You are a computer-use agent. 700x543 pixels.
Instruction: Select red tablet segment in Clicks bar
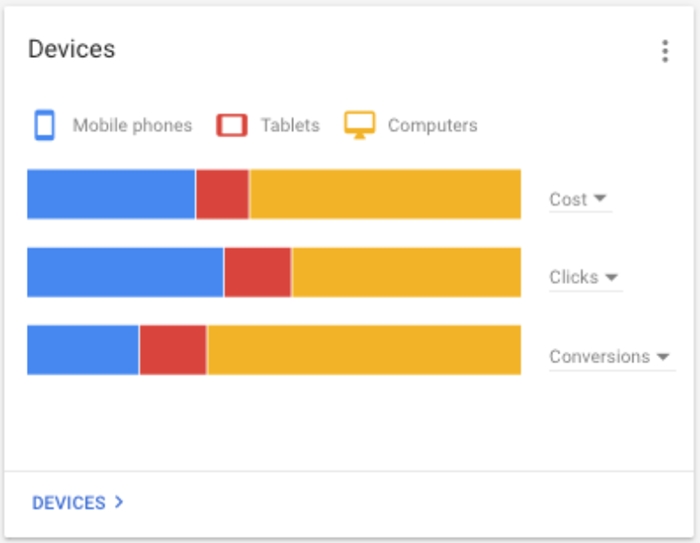(258, 272)
